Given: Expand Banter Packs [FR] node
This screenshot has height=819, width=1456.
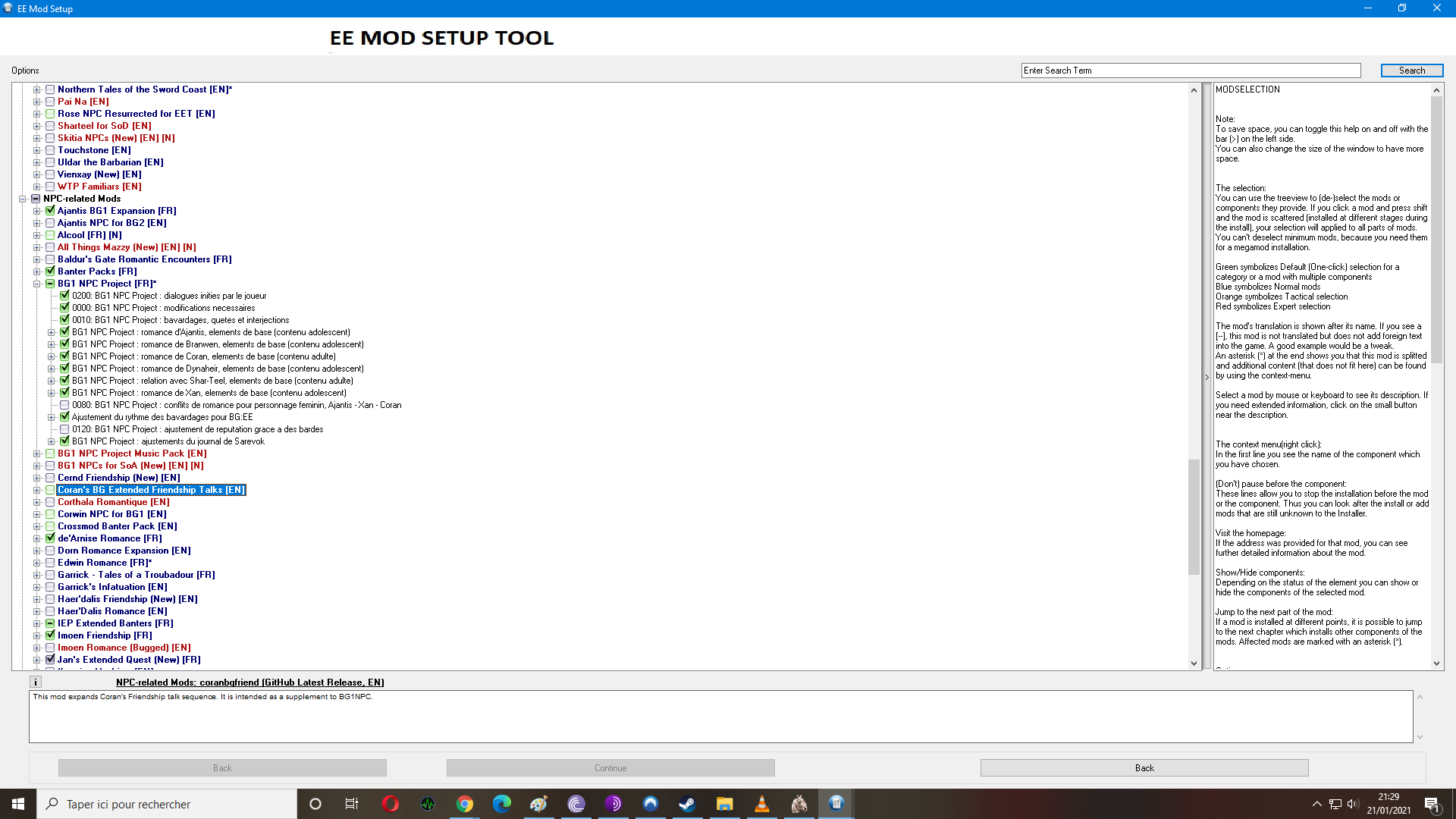Looking at the screenshot, I should [36, 271].
